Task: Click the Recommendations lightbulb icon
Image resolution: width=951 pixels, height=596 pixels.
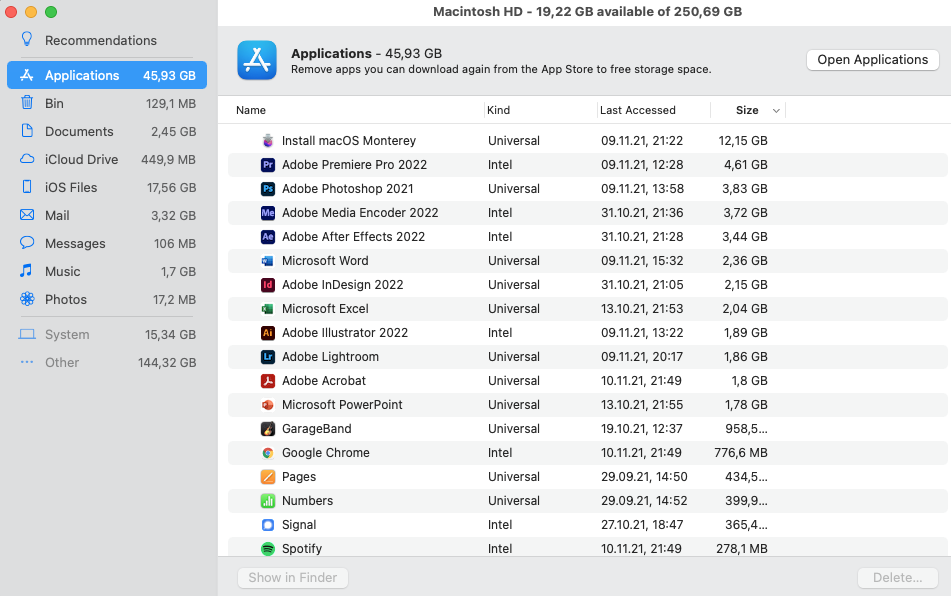Action: [x=27, y=39]
